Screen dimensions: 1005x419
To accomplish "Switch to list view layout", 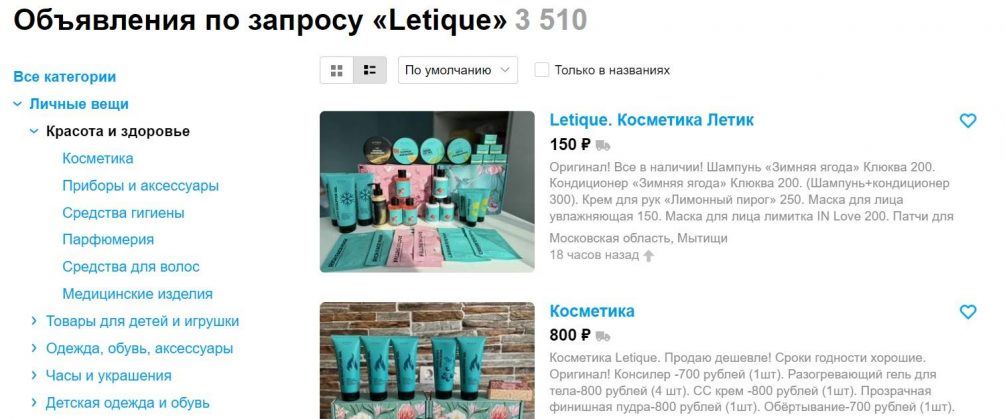I will [x=370, y=70].
